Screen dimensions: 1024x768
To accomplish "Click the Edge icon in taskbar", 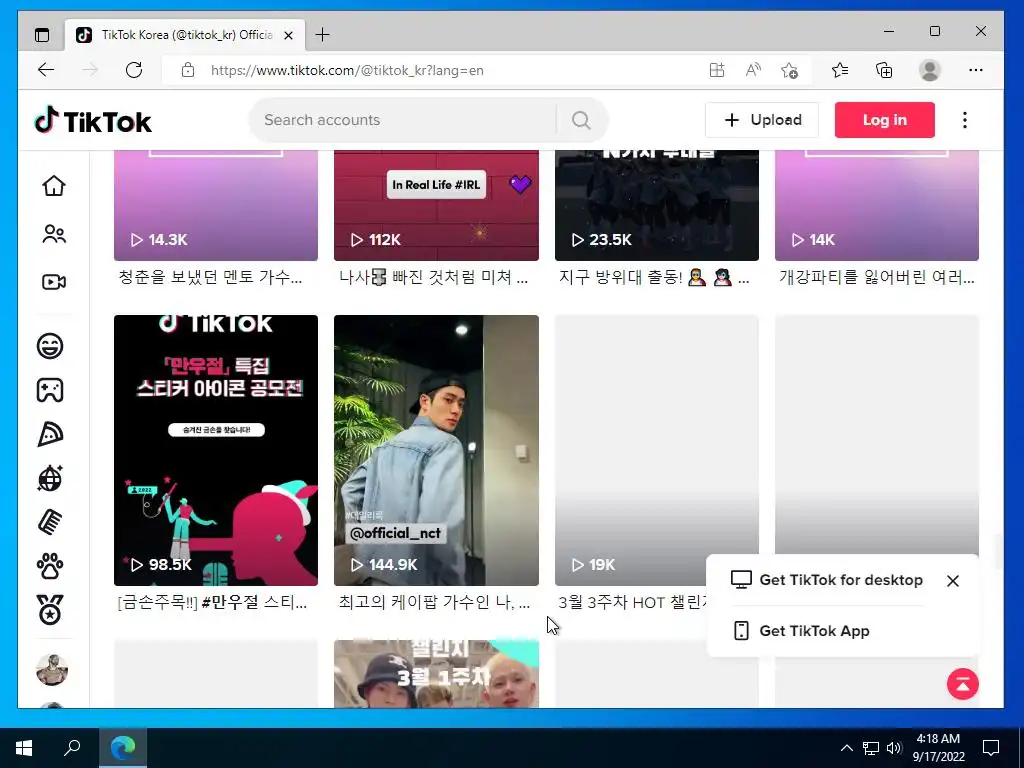I will (x=123, y=748).
